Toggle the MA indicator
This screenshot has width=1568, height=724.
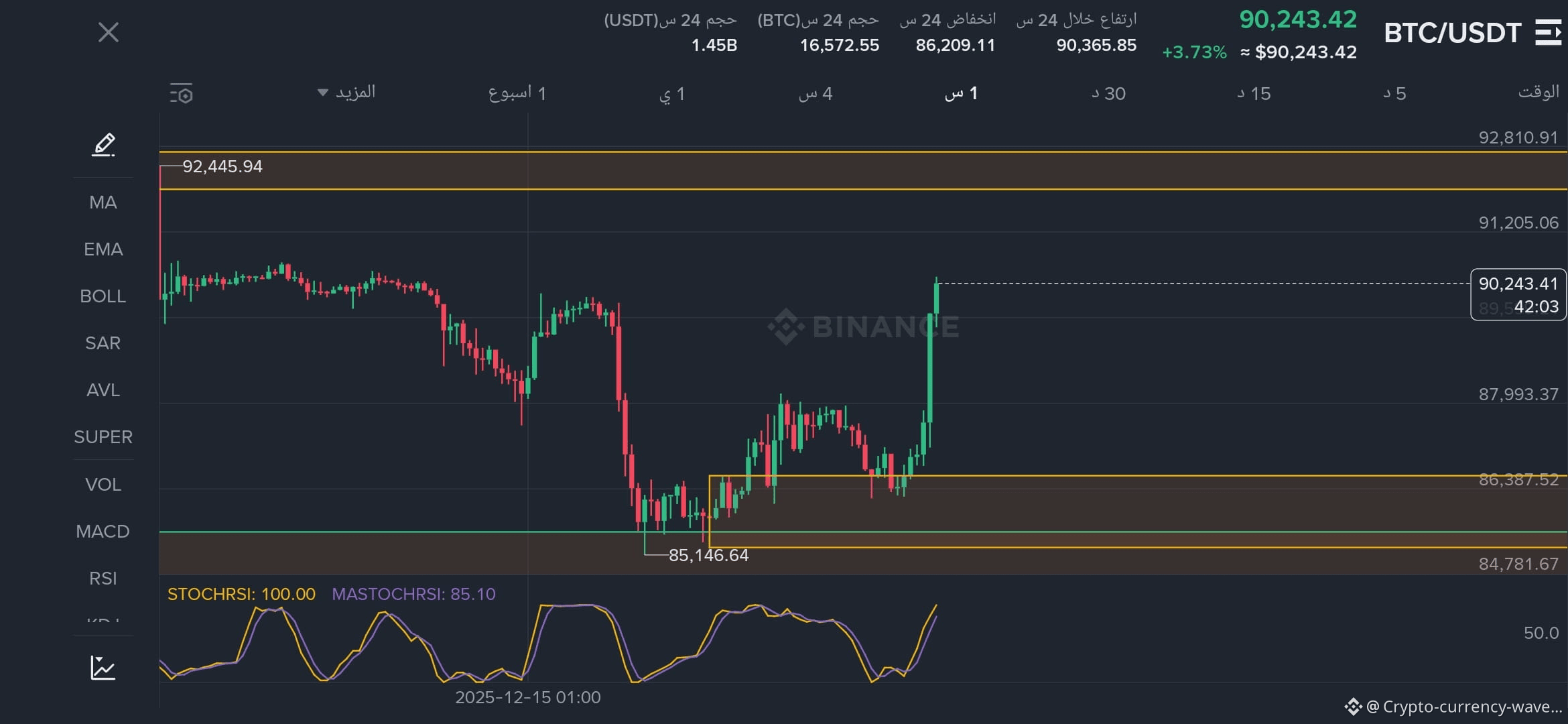pyautogui.click(x=103, y=202)
